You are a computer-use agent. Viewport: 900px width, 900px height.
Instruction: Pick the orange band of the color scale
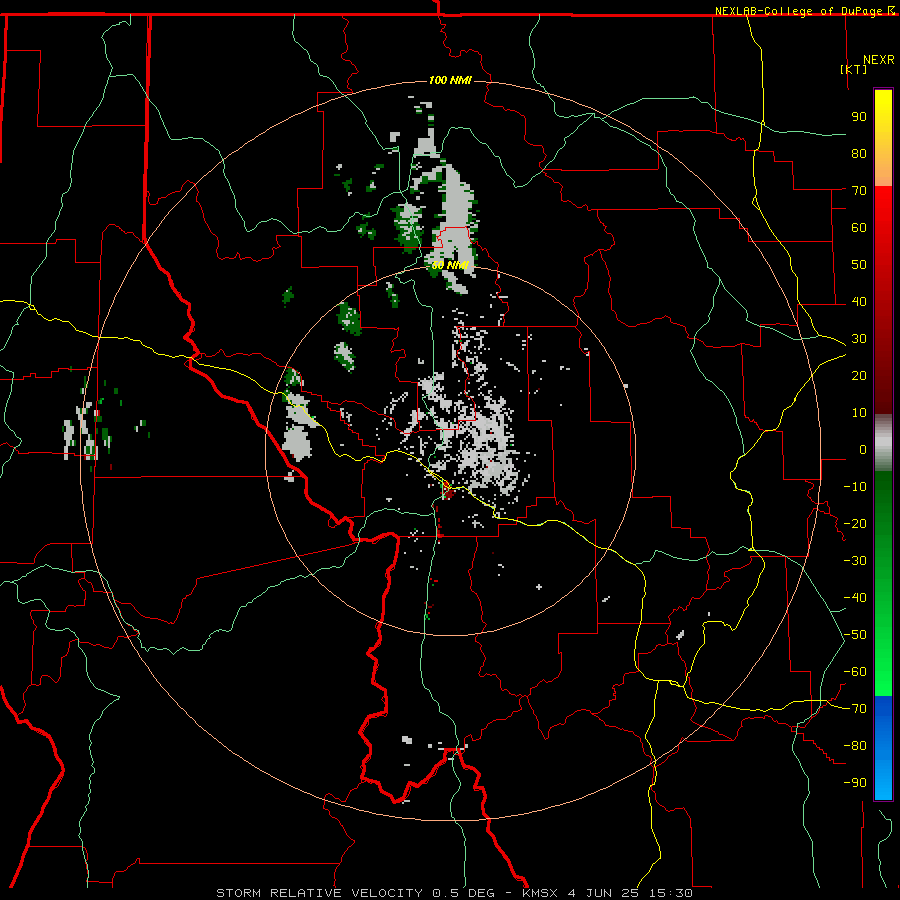point(883,170)
